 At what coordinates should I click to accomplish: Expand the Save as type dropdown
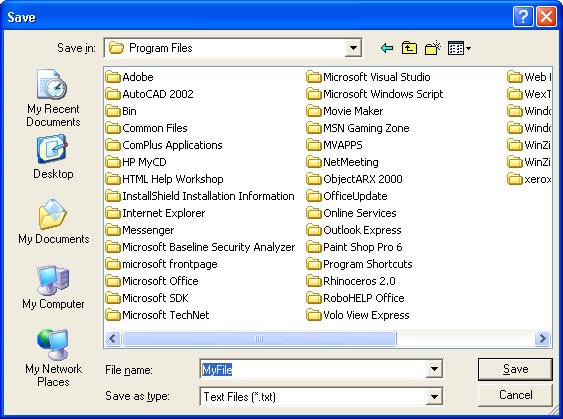[x=434, y=396]
